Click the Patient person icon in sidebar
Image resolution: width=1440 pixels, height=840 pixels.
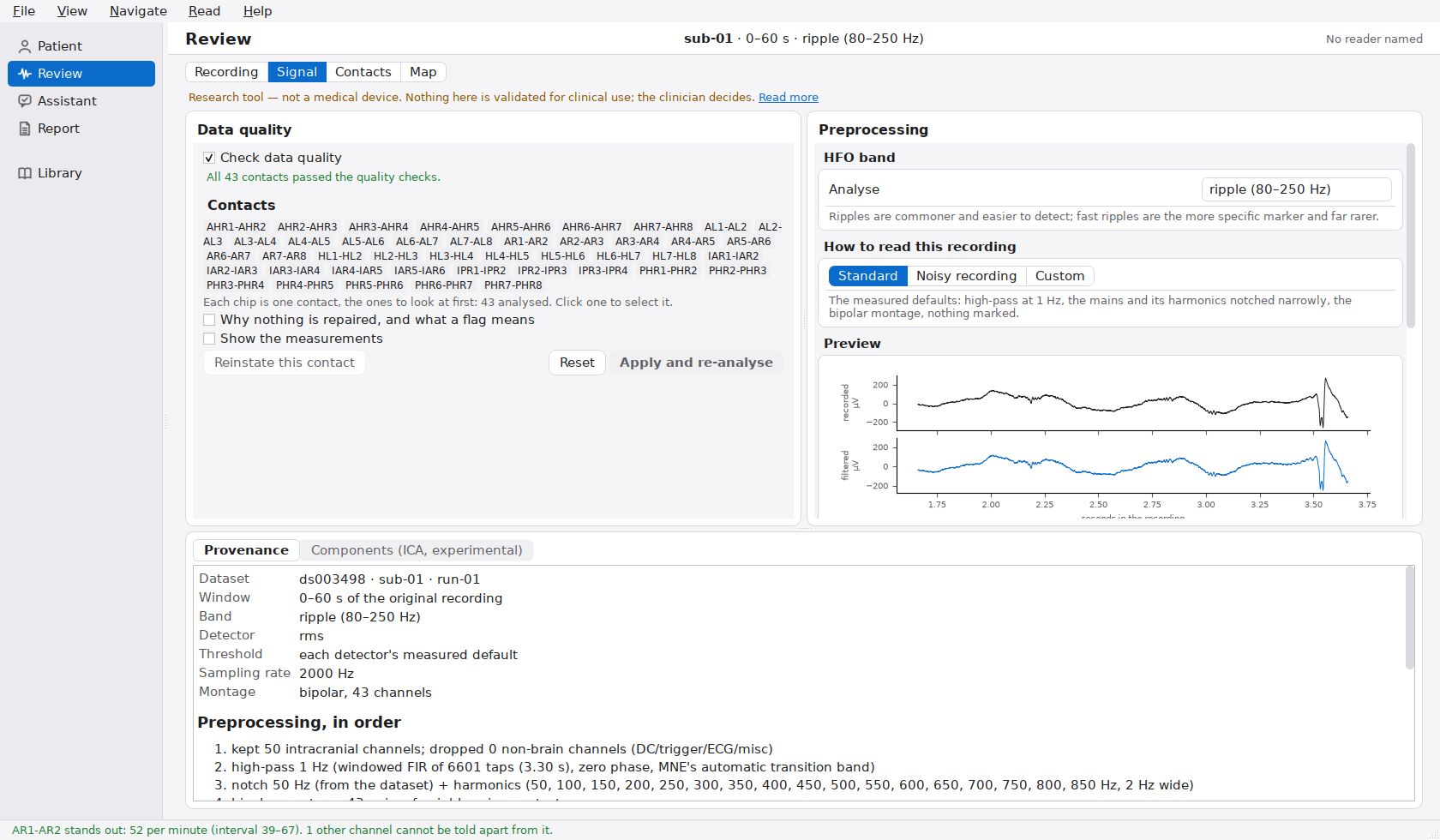[x=25, y=46]
